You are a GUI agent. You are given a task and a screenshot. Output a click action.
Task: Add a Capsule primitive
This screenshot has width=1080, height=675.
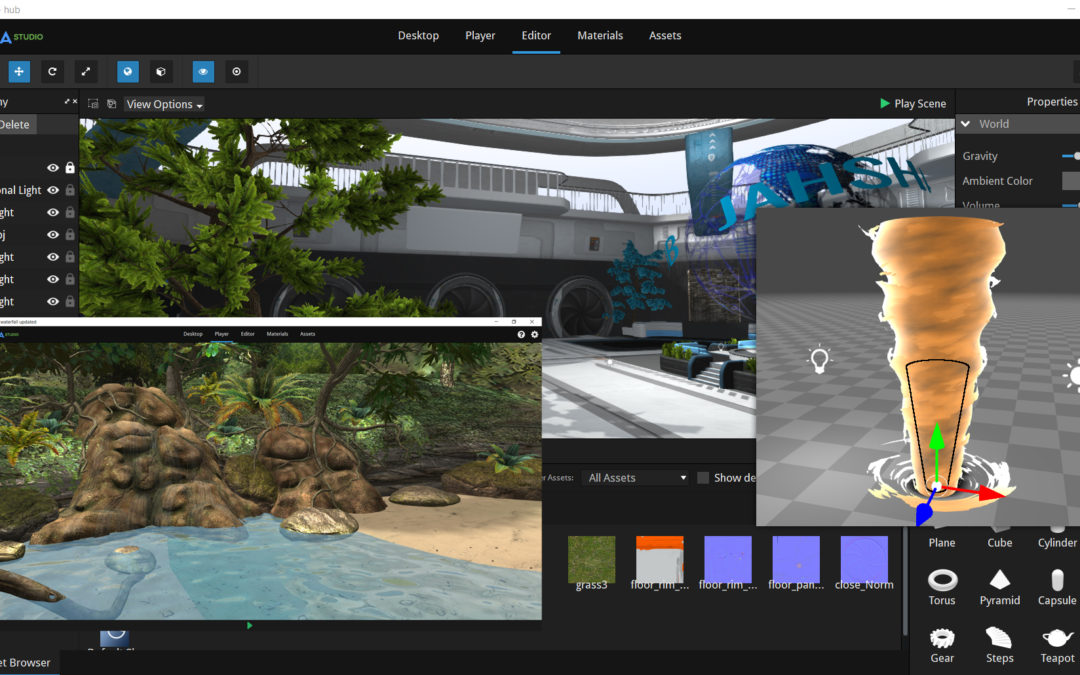1057,587
